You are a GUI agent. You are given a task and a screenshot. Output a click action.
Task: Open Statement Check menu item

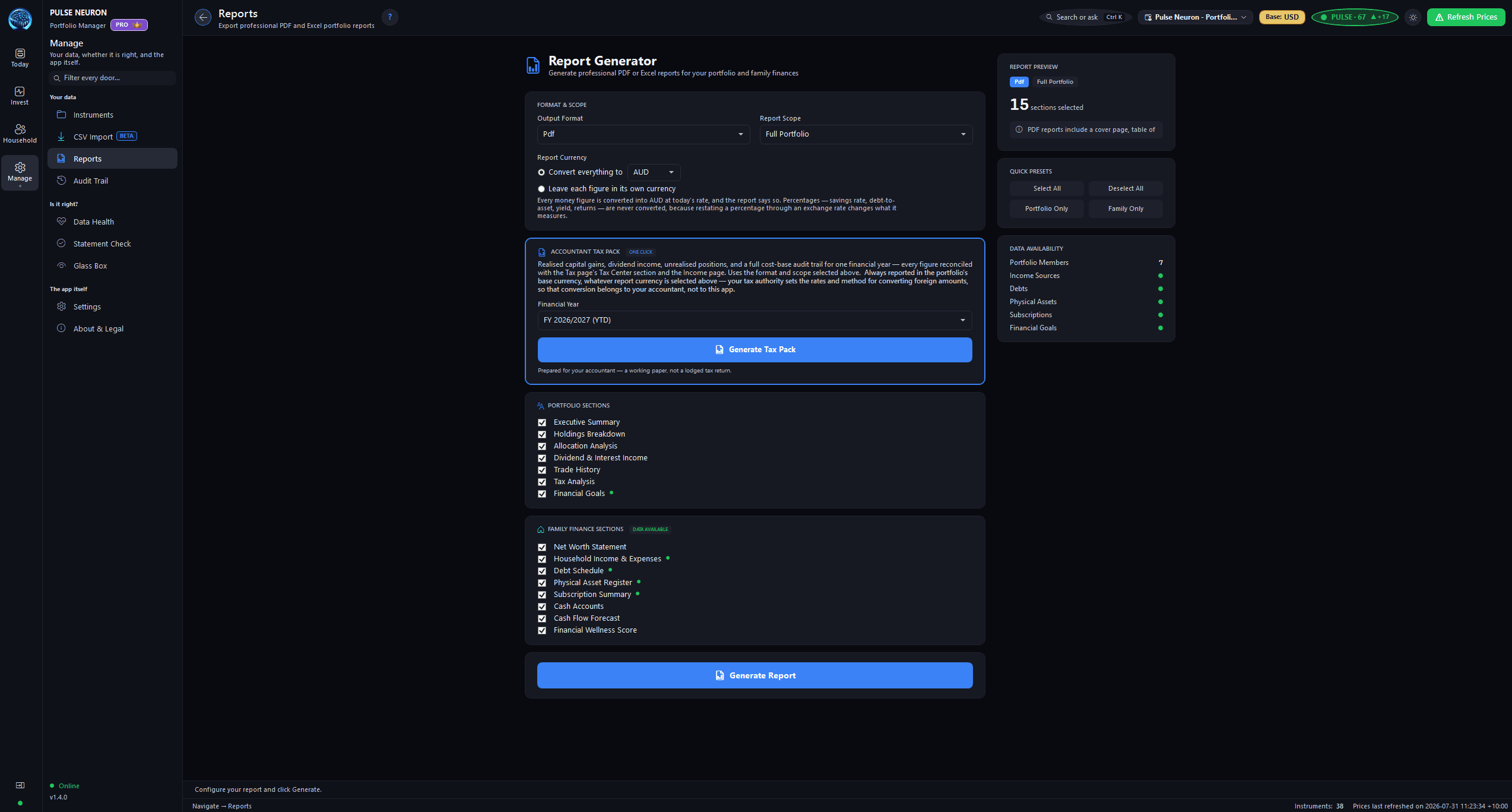[112, 244]
